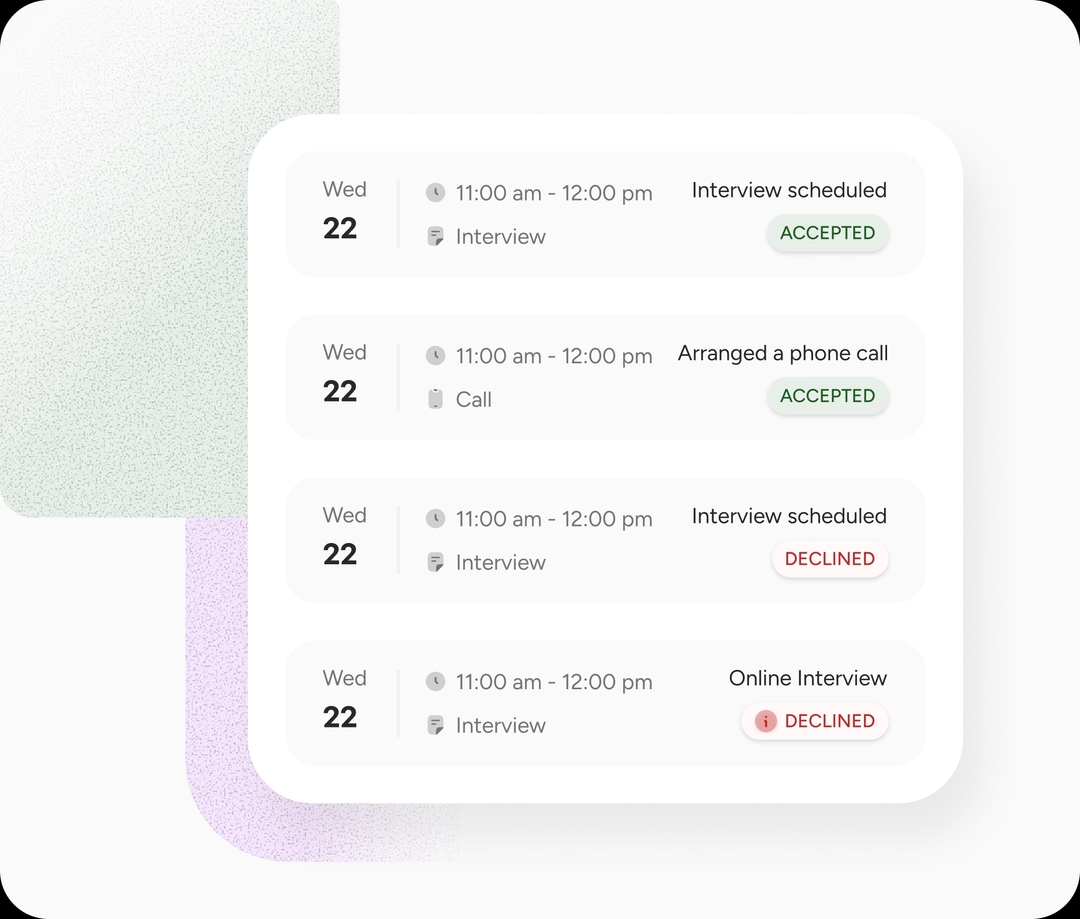Image resolution: width=1080 pixels, height=919 pixels.
Task: Click the Interview scheduled title of the declined card
Action: tap(788, 516)
